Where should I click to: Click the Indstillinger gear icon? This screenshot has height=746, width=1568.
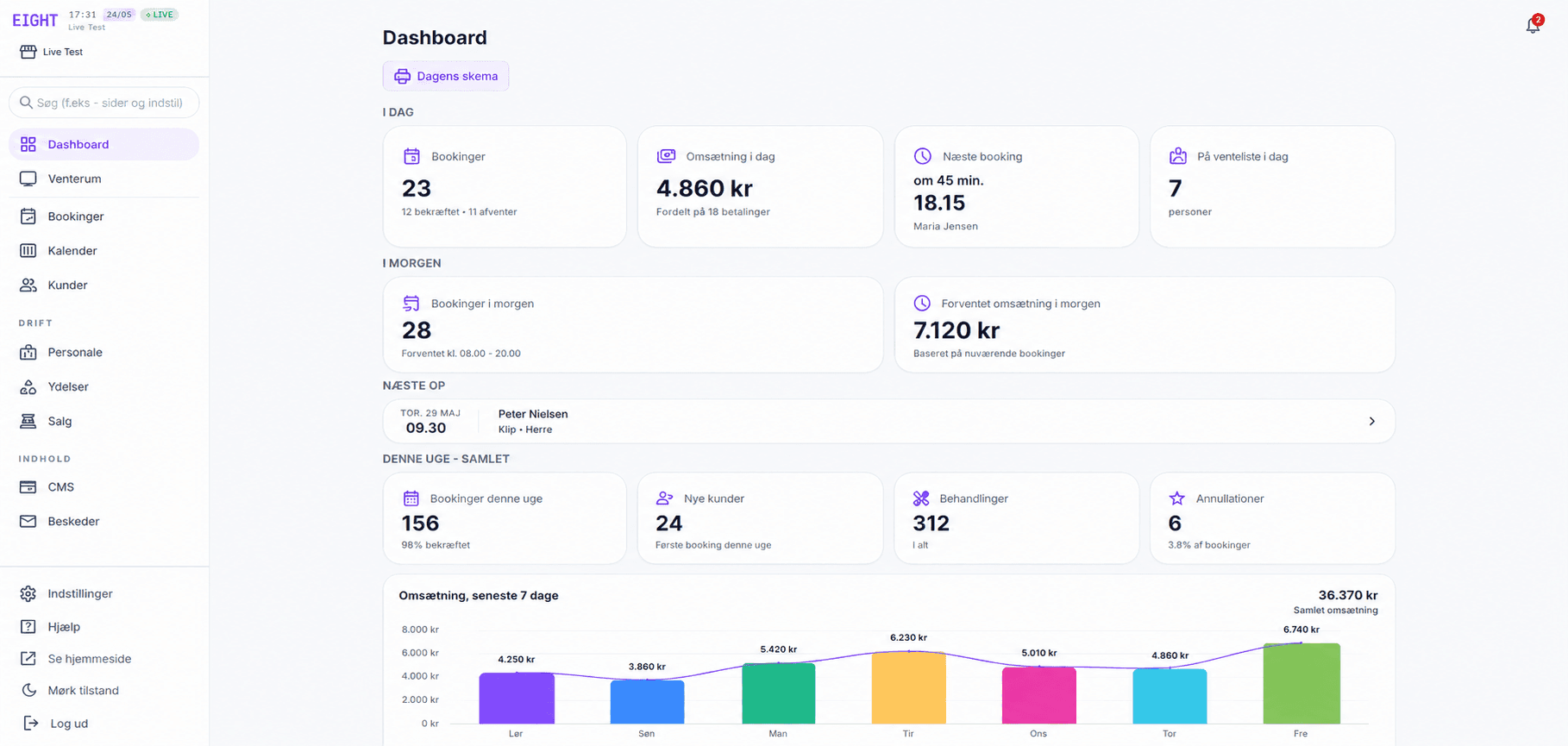tap(28, 594)
